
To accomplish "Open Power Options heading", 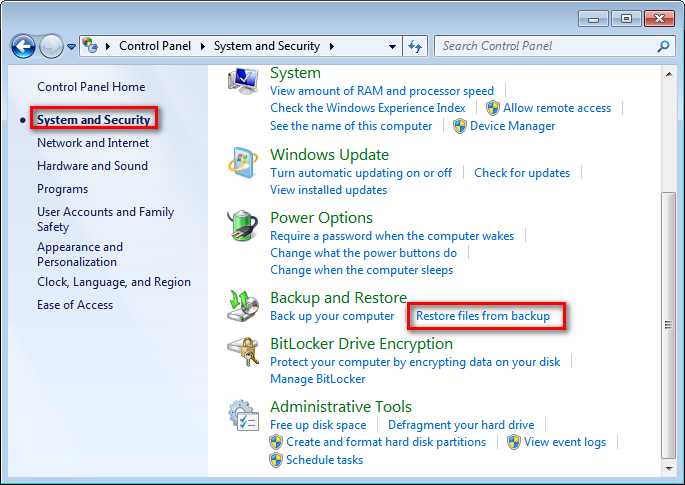I will 322,218.
